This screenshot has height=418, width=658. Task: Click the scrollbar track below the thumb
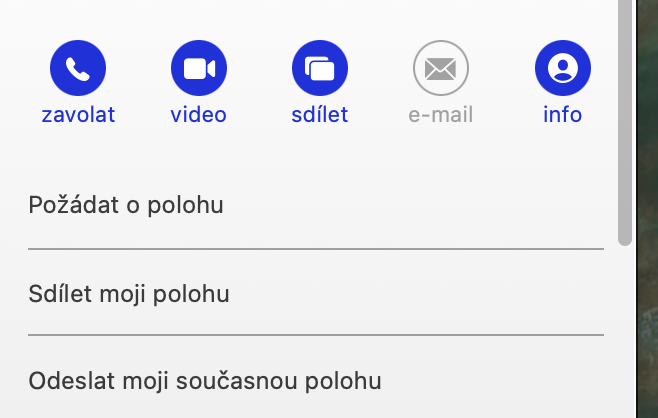click(625, 330)
